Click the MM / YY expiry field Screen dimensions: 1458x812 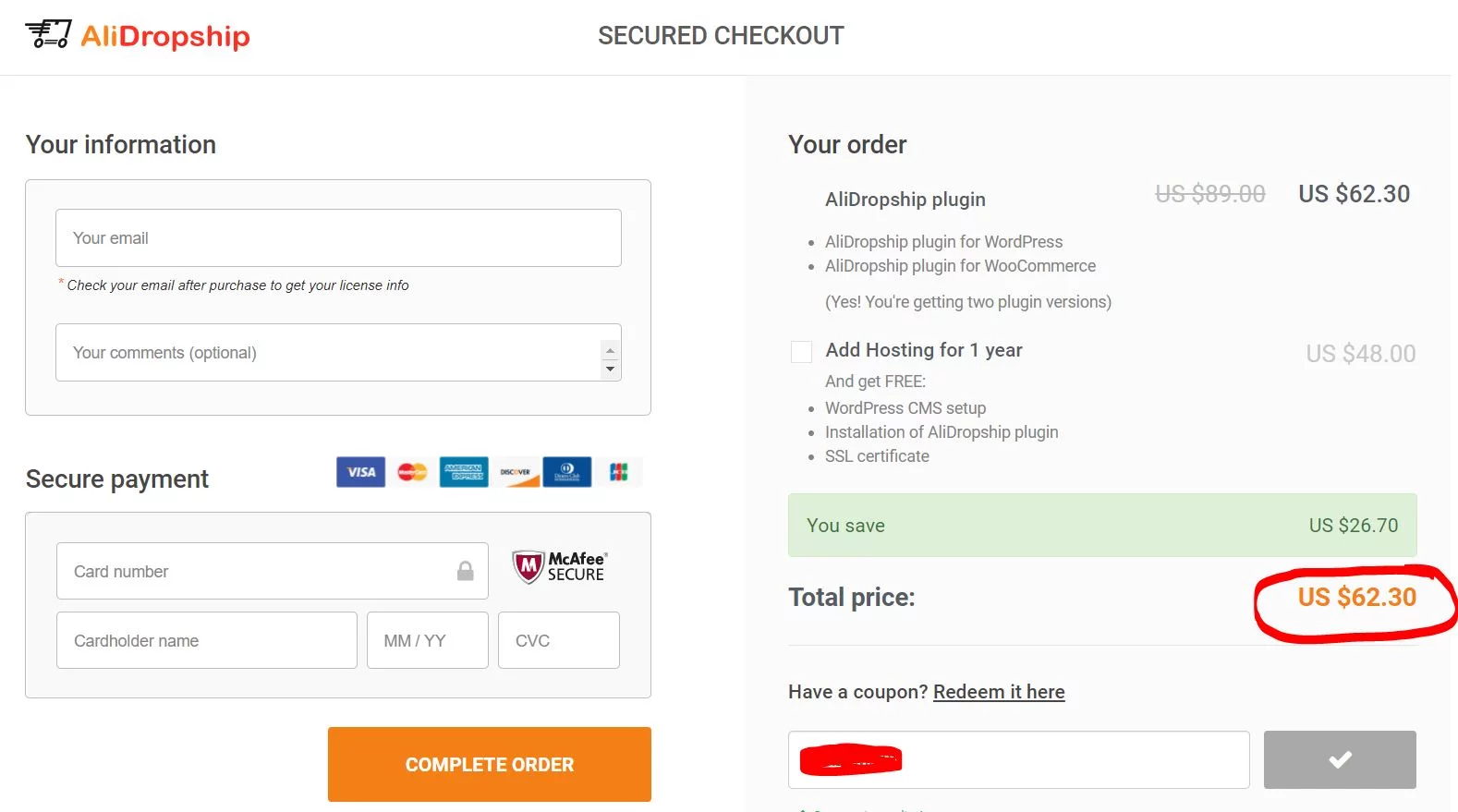(x=427, y=640)
